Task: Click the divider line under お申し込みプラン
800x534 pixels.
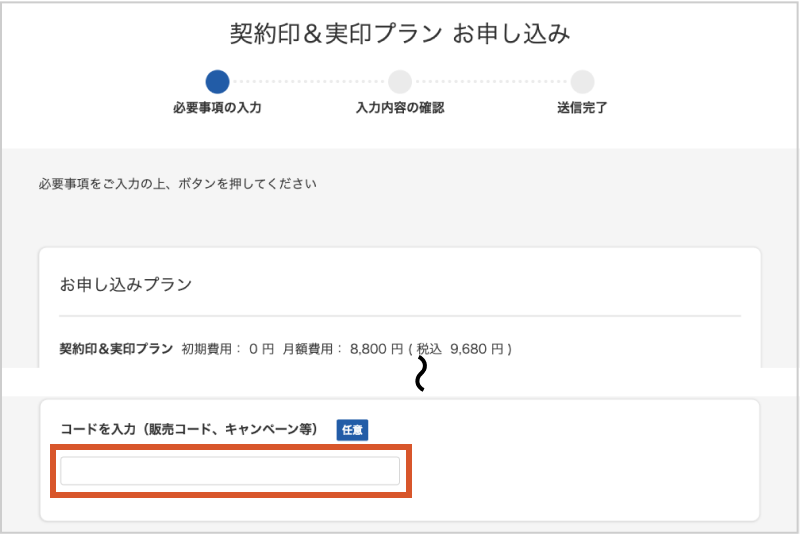Action: (x=400, y=316)
